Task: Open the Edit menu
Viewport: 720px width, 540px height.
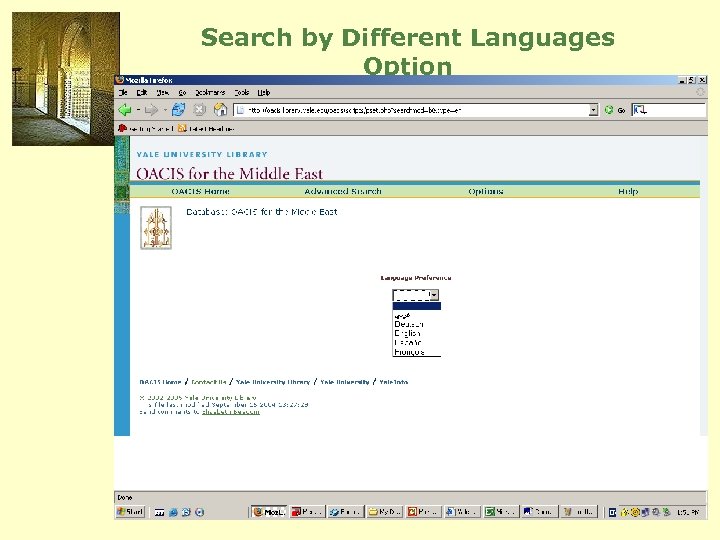Action: pyautogui.click(x=142, y=92)
